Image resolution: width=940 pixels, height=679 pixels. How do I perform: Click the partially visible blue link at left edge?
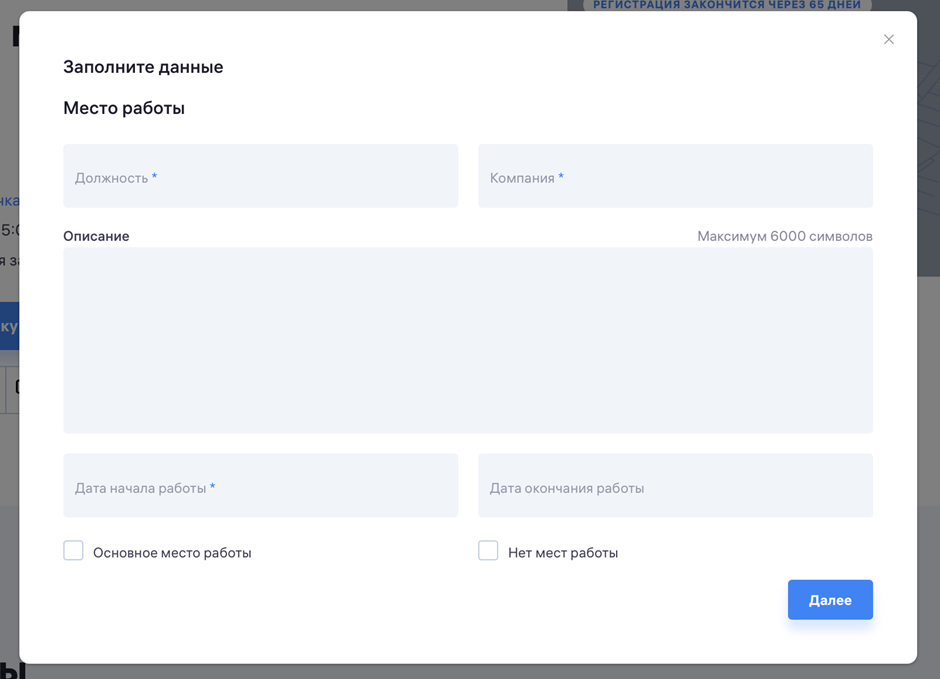tap(9, 200)
